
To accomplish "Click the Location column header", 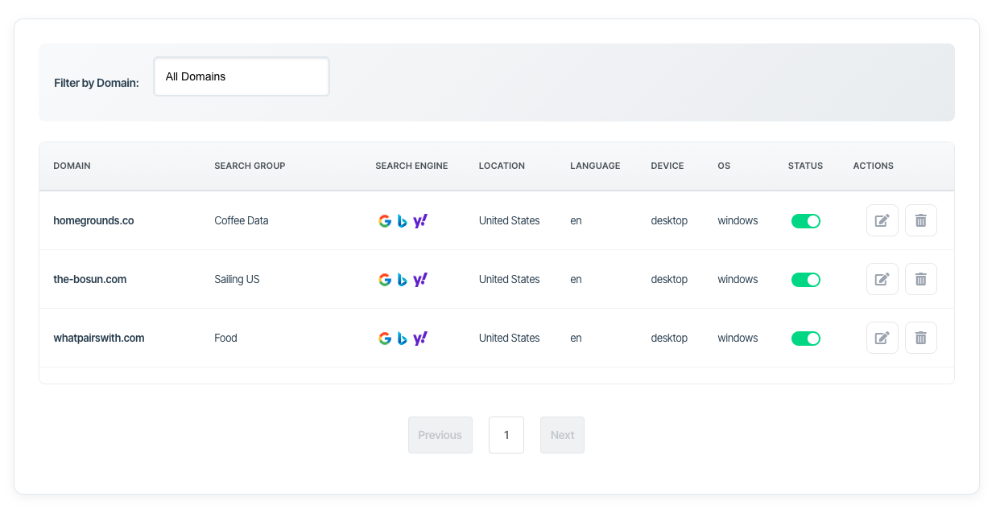I will [502, 166].
